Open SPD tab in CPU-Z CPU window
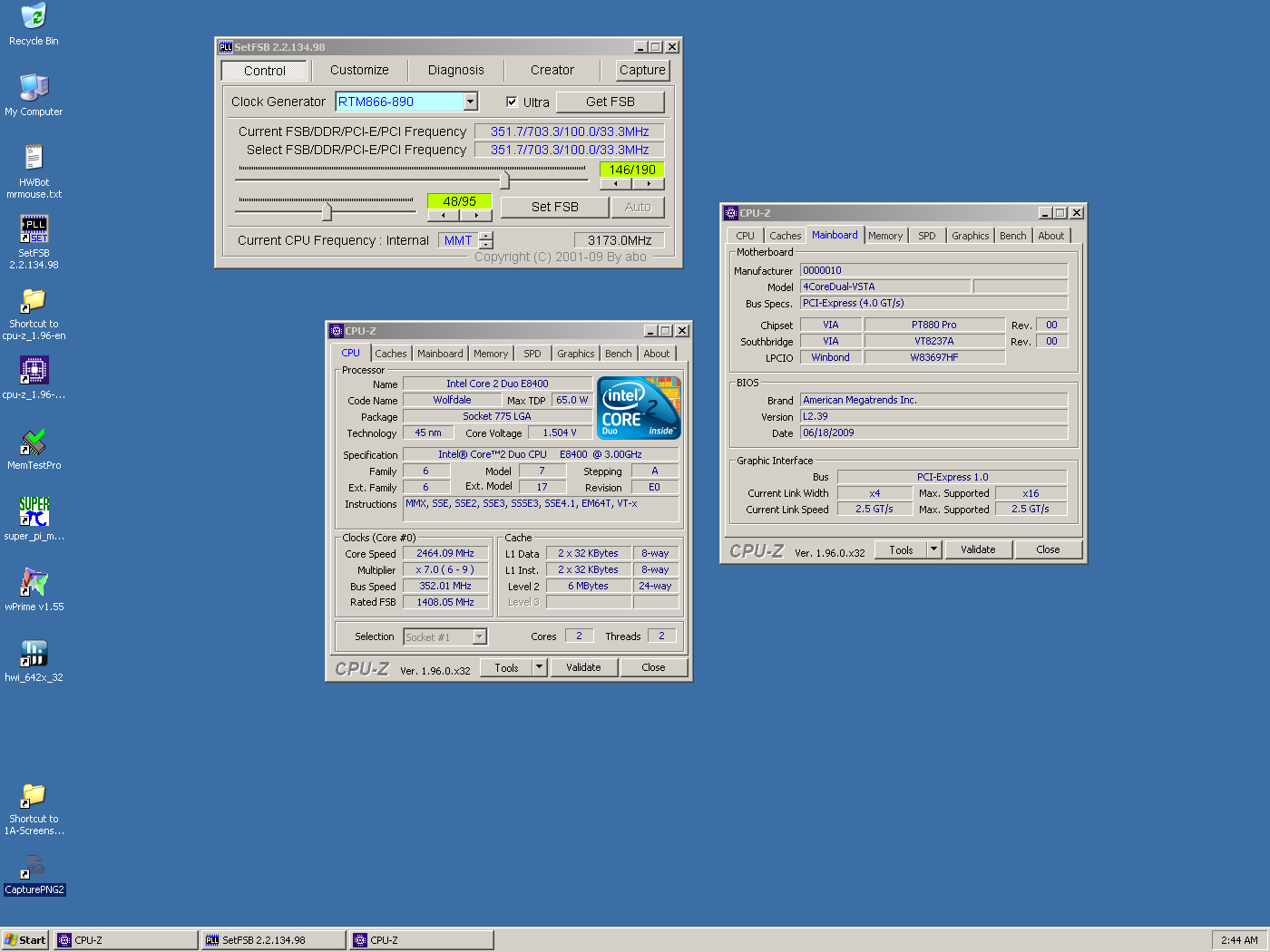 532,354
